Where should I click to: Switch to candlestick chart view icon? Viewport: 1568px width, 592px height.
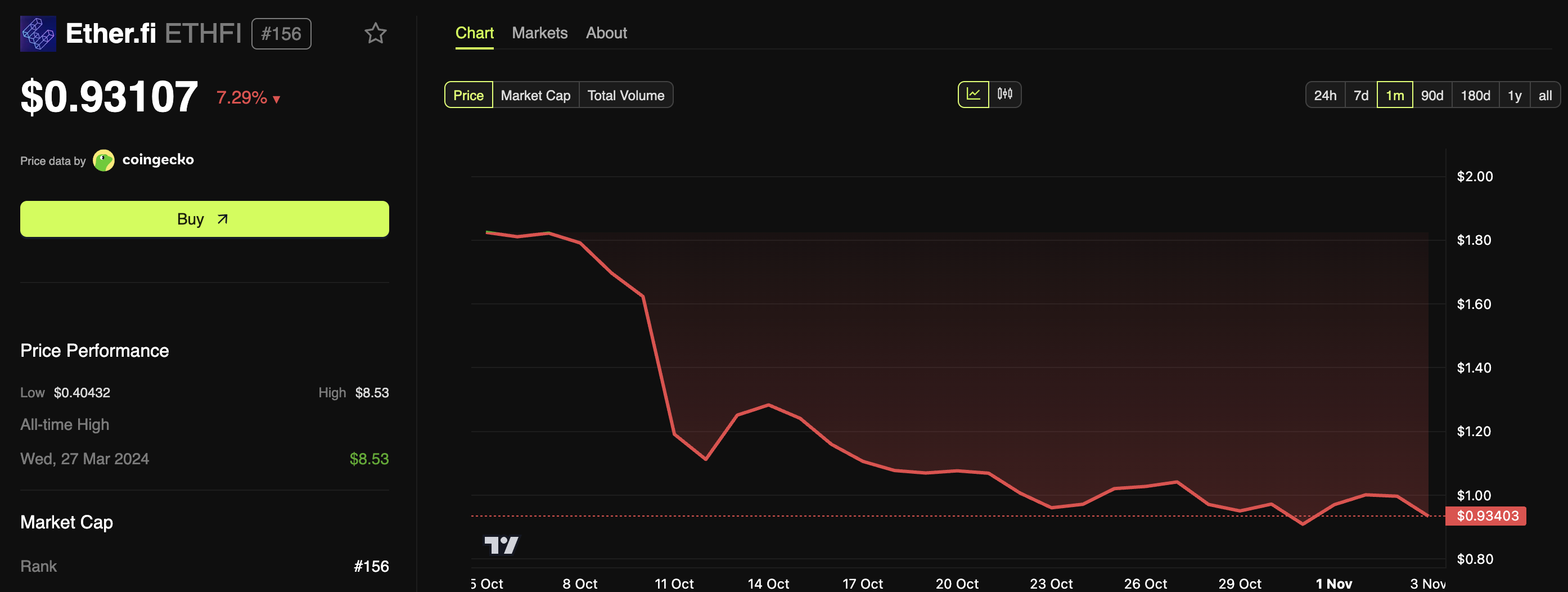[1005, 95]
